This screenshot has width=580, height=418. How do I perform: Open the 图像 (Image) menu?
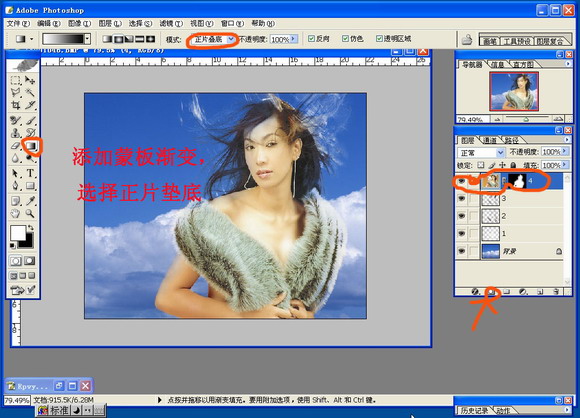(x=80, y=23)
